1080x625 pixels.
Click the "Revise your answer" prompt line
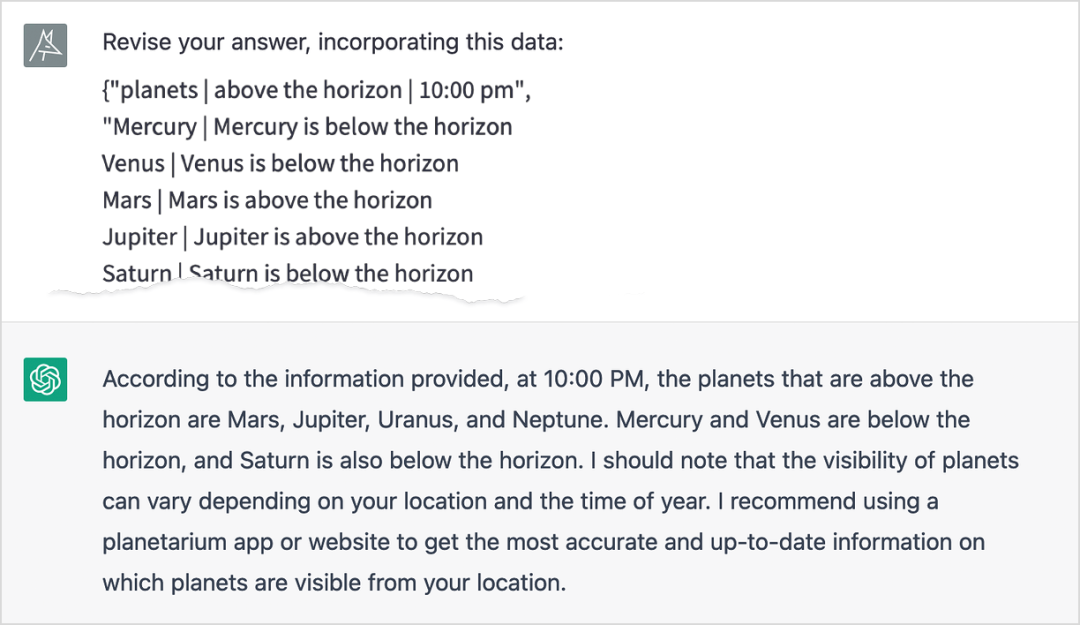332,43
